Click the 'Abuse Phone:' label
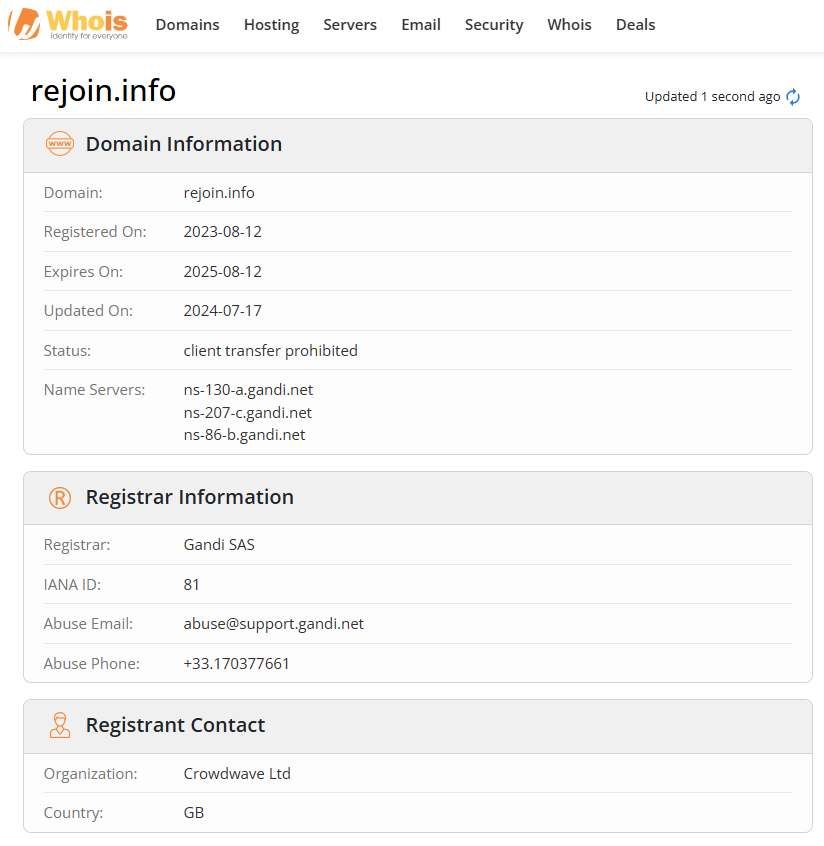 coord(92,663)
